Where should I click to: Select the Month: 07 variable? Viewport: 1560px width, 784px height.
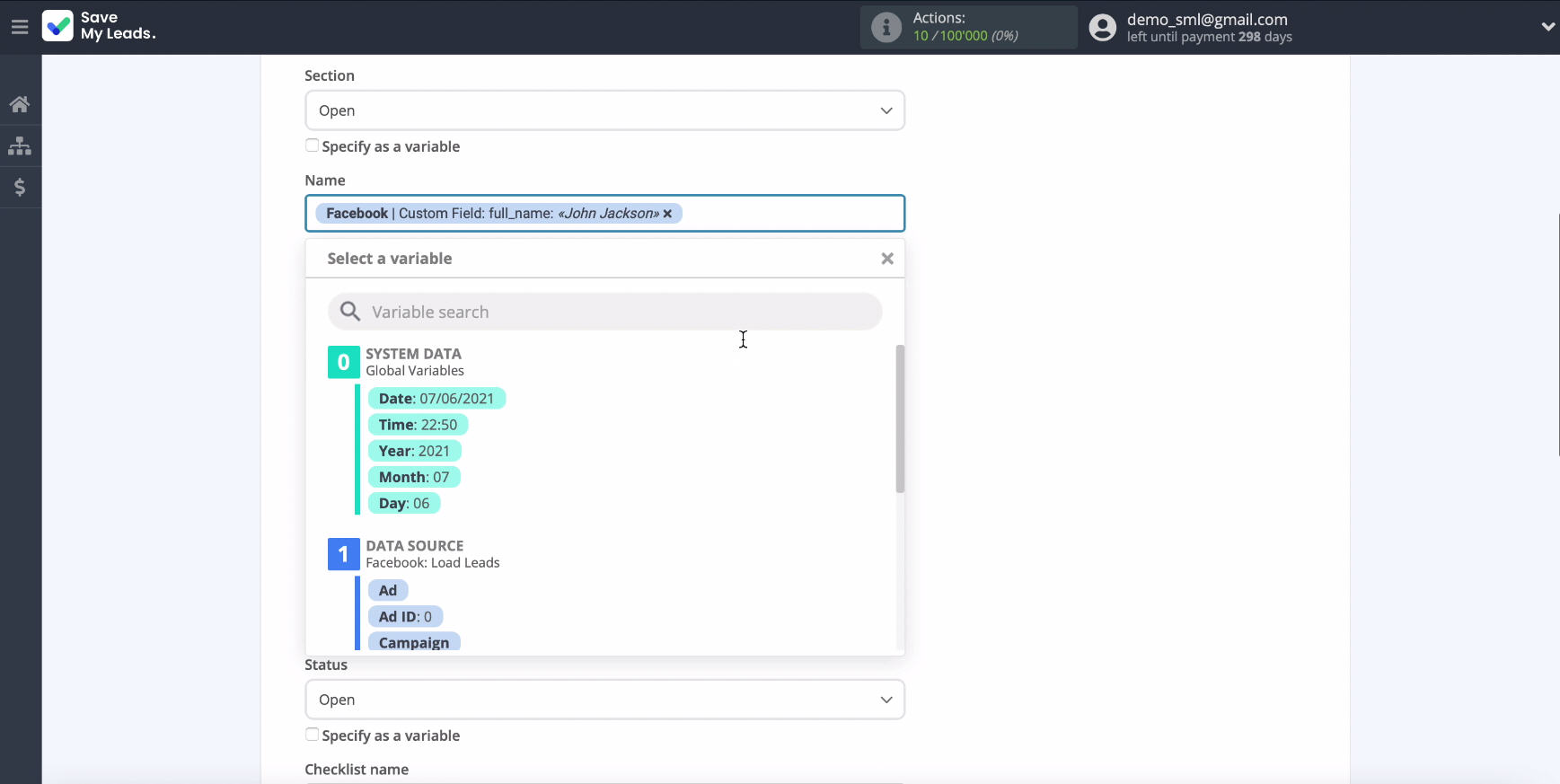click(x=414, y=477)
